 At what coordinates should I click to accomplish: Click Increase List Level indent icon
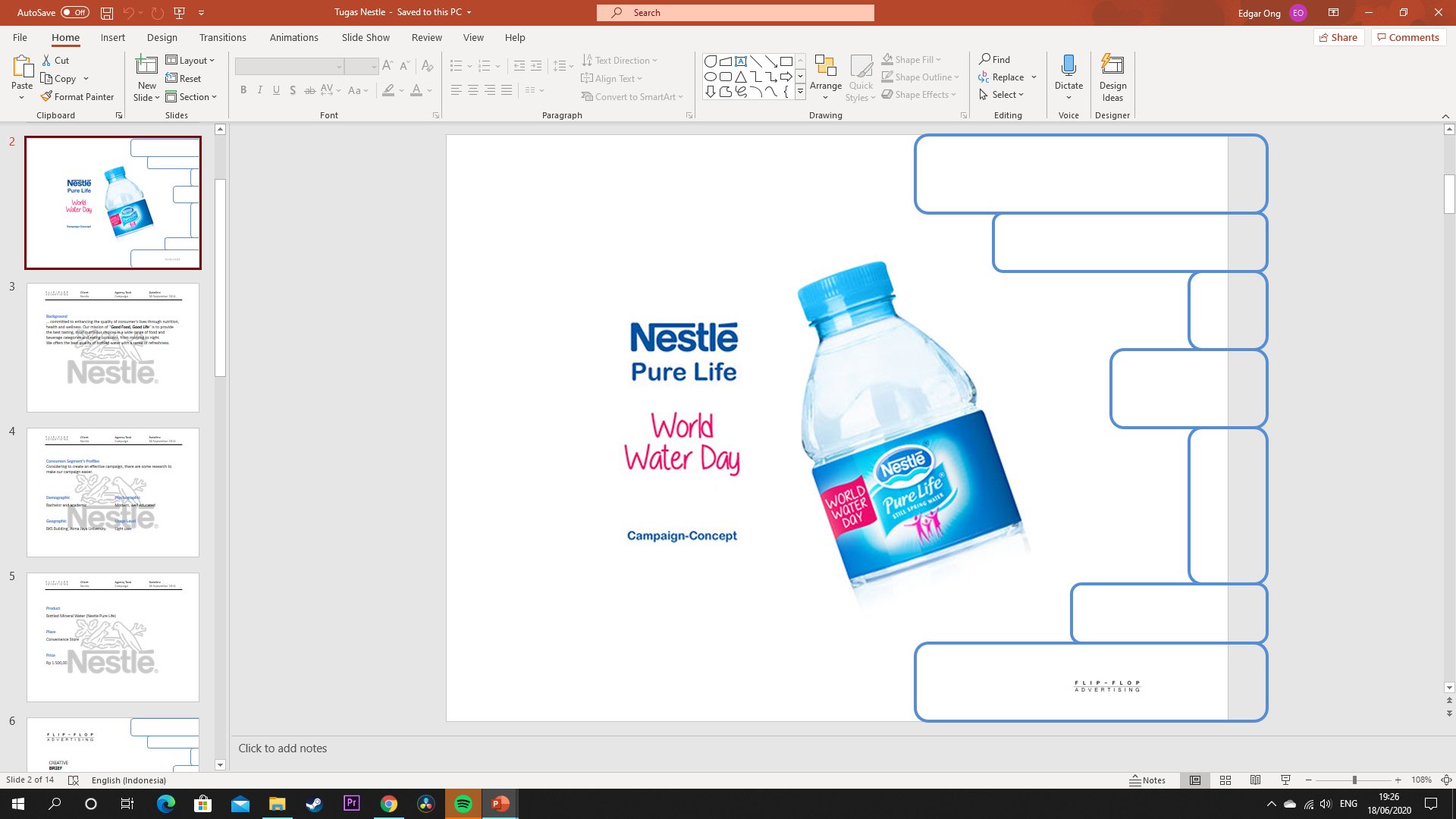pos(536,66)
